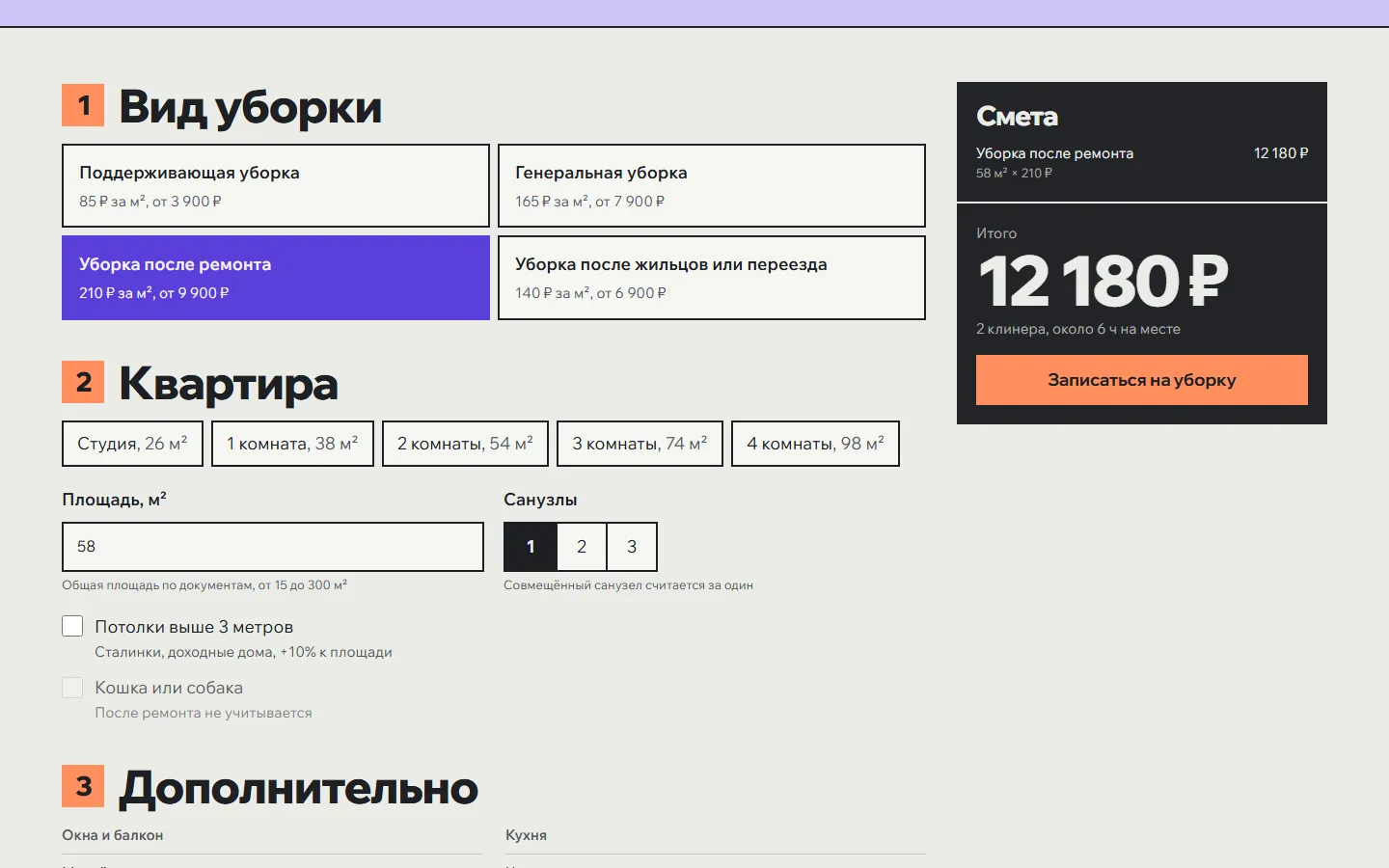This screenshot has width=1389, height=868.
Task: Choose the Студия, 26 м² preset
Action: coord(132,444)
